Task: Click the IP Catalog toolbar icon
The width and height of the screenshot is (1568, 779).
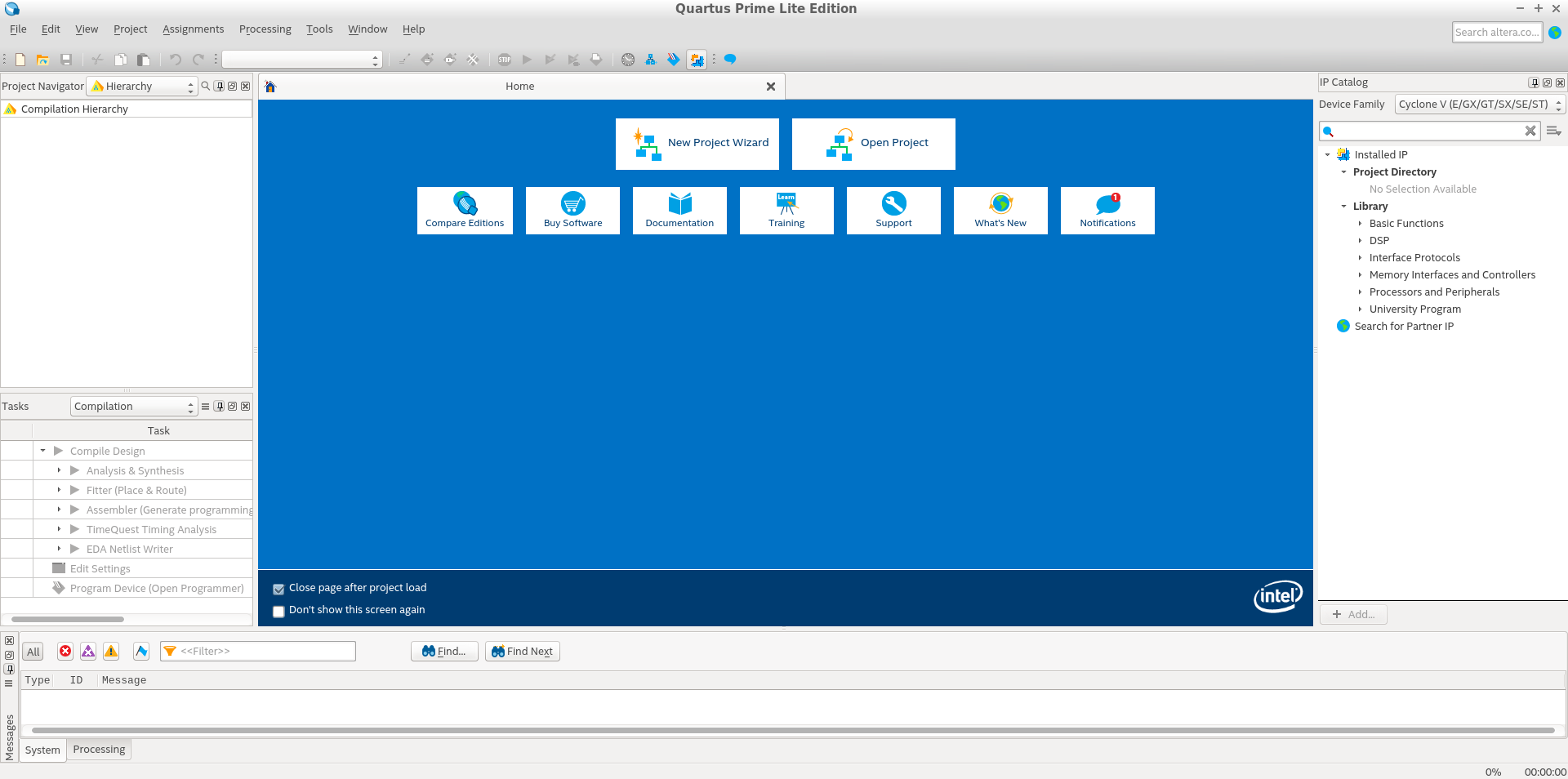Action: [697, 60]
